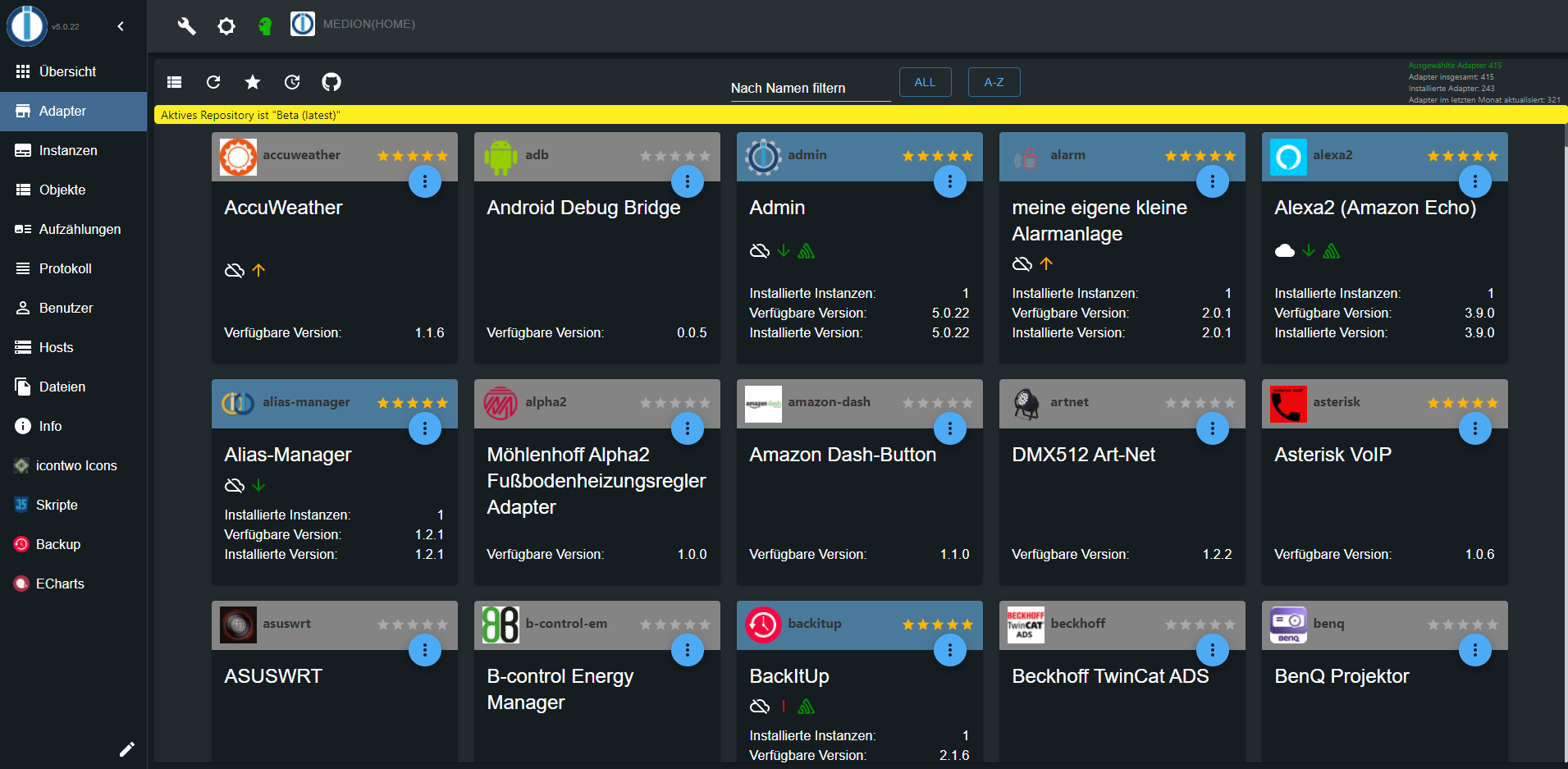Open BenQ Projektor options menu
The width and height of the screenshot is (1568, 769).
(x=1475, y=650)
